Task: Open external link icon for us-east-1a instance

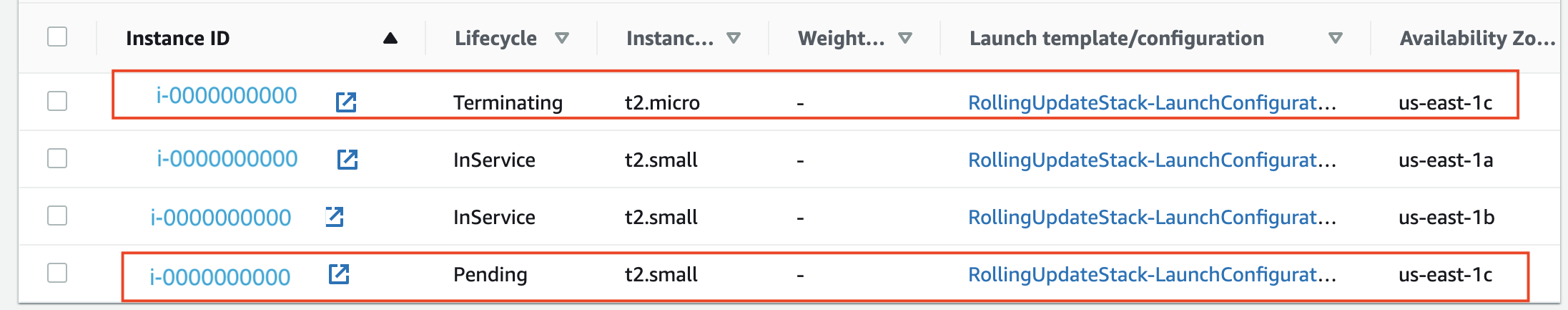Action: pyautogui.click(x=347, y=159)
